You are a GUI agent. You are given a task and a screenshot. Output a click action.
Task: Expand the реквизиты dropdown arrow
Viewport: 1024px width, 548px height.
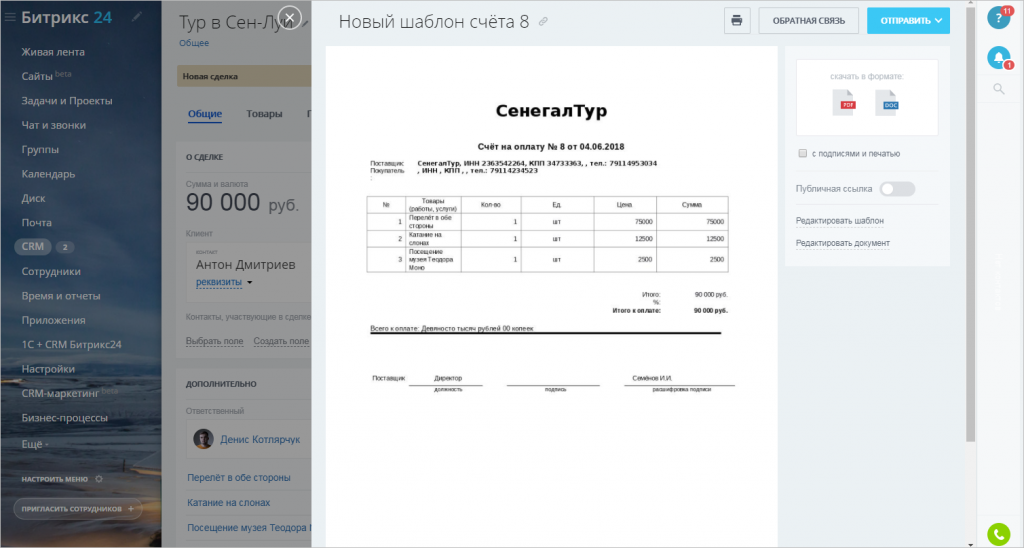(x=249, y=283)
